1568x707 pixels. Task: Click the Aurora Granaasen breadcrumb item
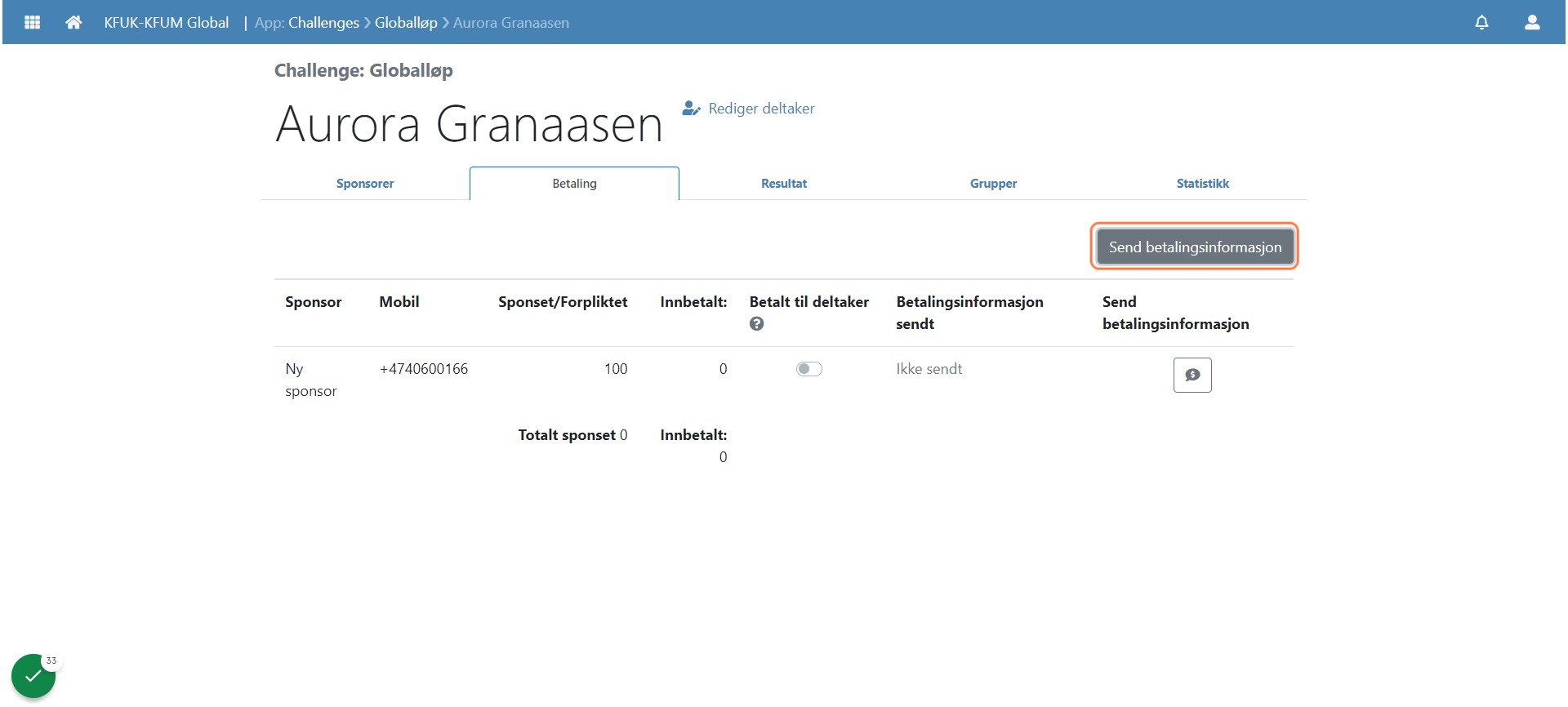click(x=511, y=23)
